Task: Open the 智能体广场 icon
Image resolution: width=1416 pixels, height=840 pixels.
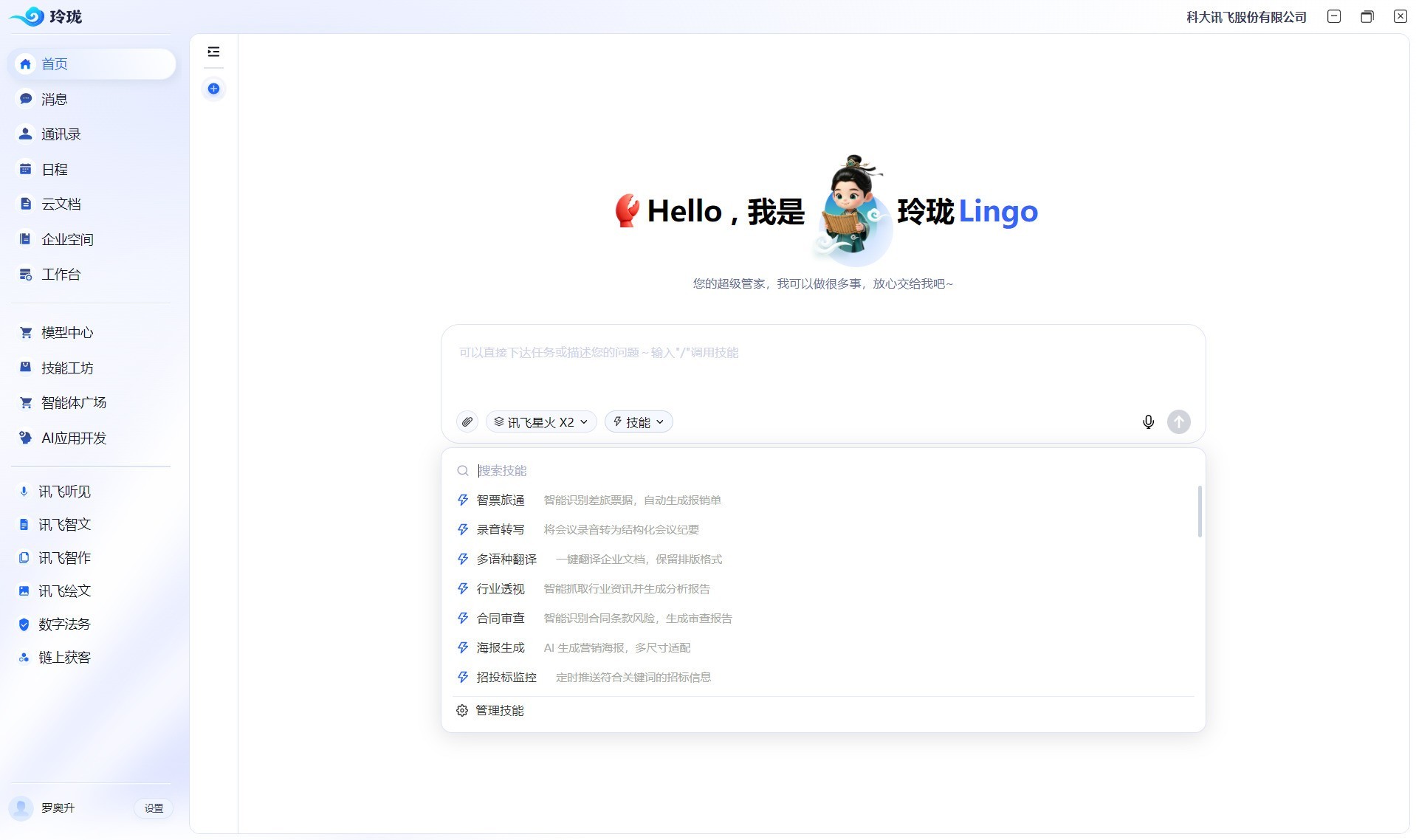Action: click(x=26, y=402)
